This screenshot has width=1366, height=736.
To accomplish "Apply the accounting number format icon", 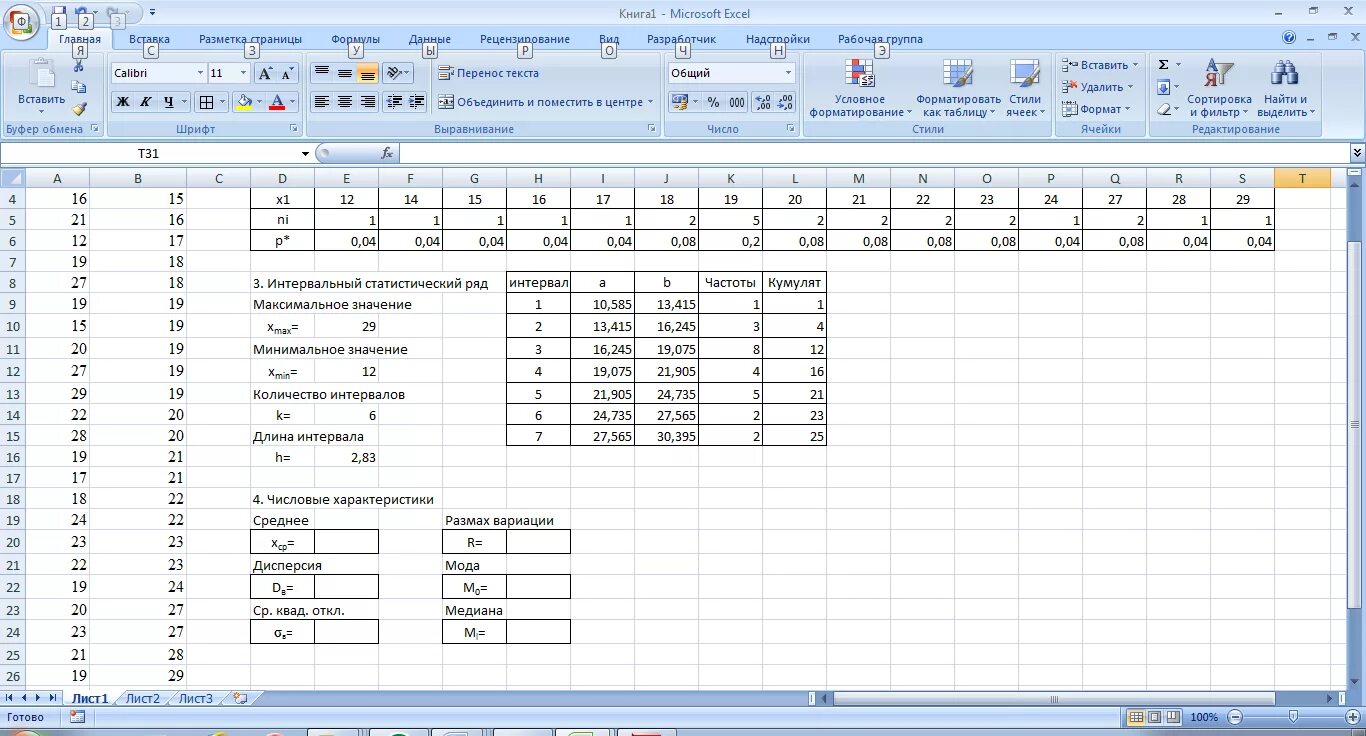I will point(680,102).
